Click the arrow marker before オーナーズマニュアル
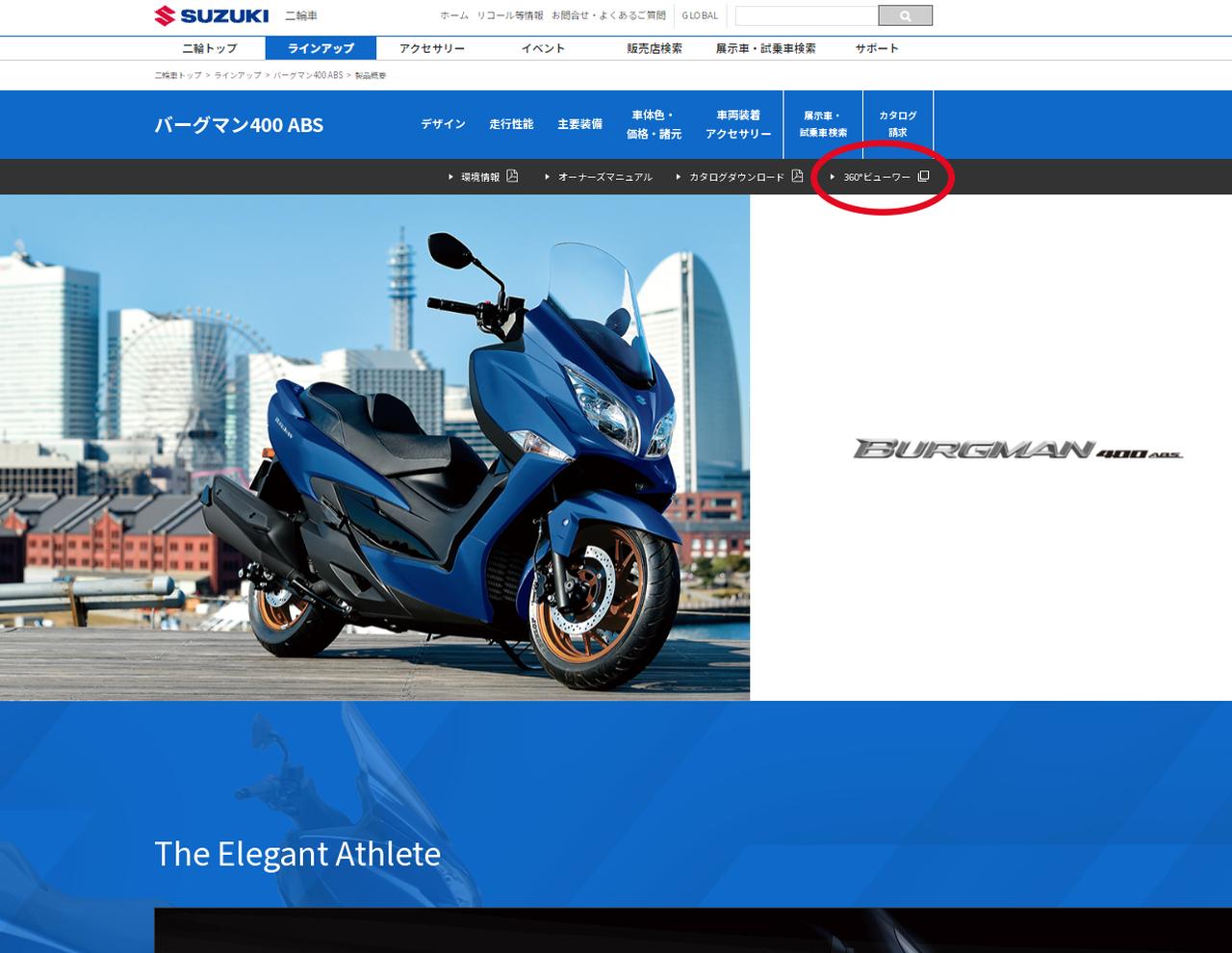 [x=547, y=177]
